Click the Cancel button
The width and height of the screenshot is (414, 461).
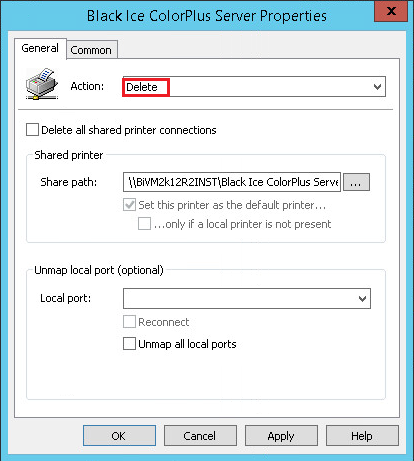(x=200, y=436)
